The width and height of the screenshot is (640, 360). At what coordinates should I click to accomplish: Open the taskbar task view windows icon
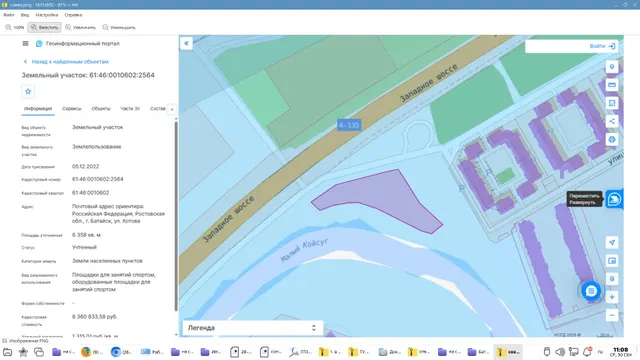(x=39, y=352)
